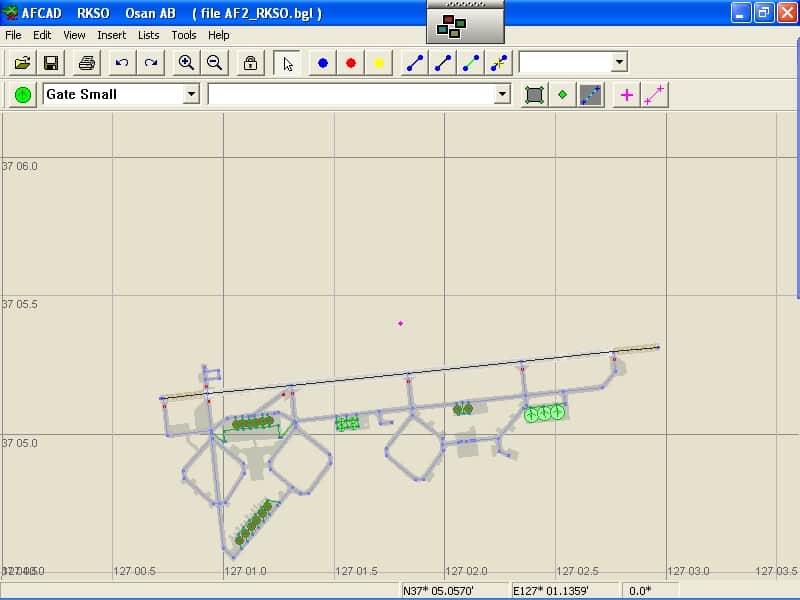
Task: Expand the Gate Small dropdown
Action: [x=191, y=94]
